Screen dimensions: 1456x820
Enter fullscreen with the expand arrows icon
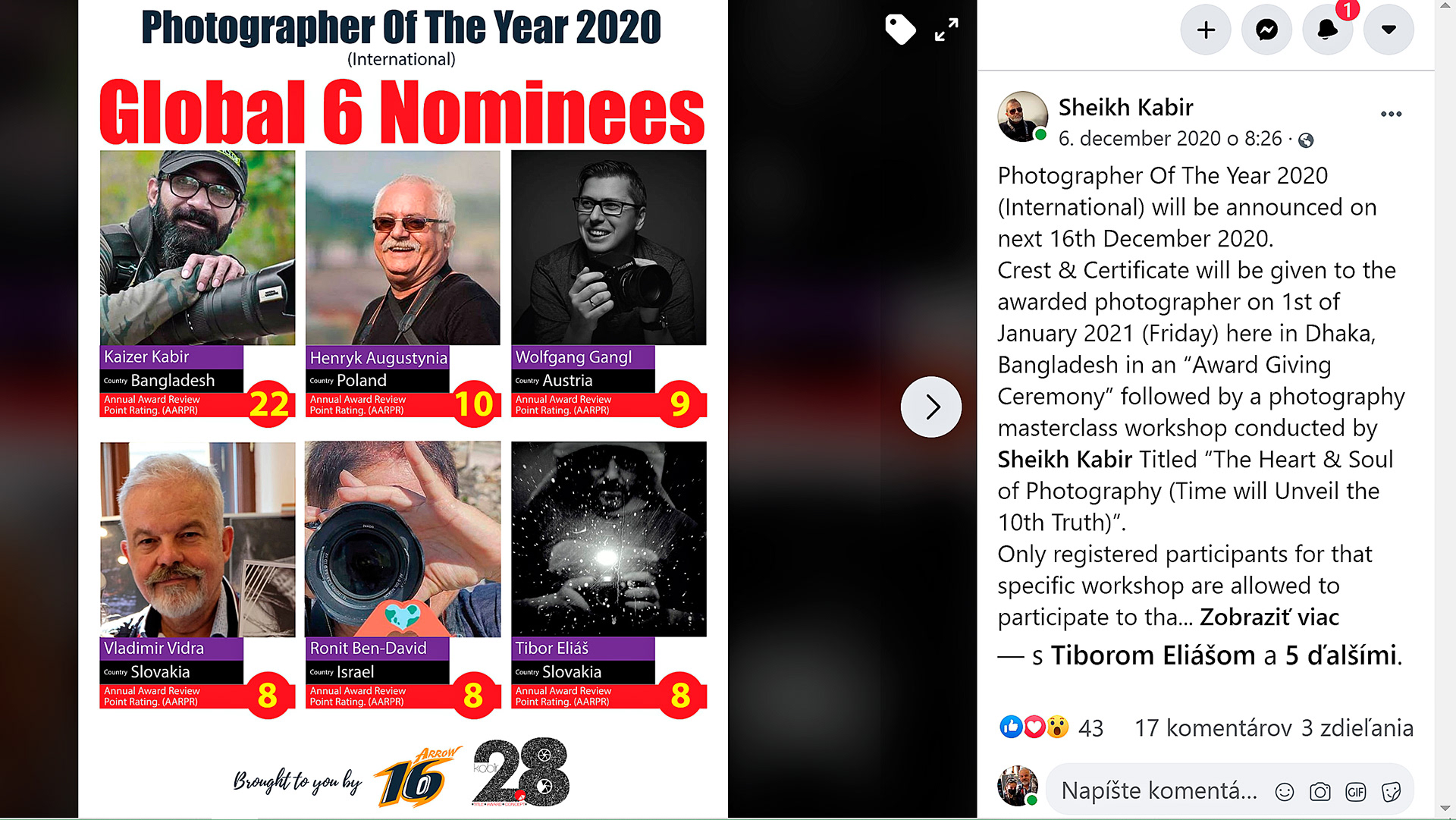click(946, 30)
